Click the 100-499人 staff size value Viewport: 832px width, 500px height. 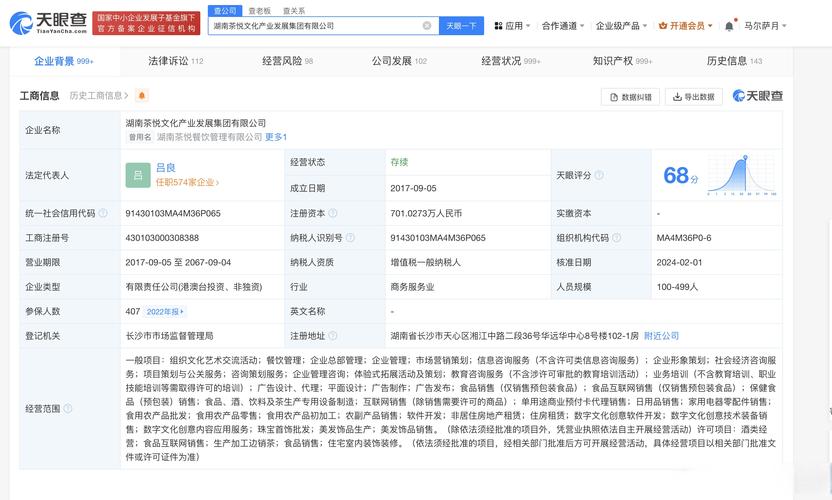[x=677, y=287]
